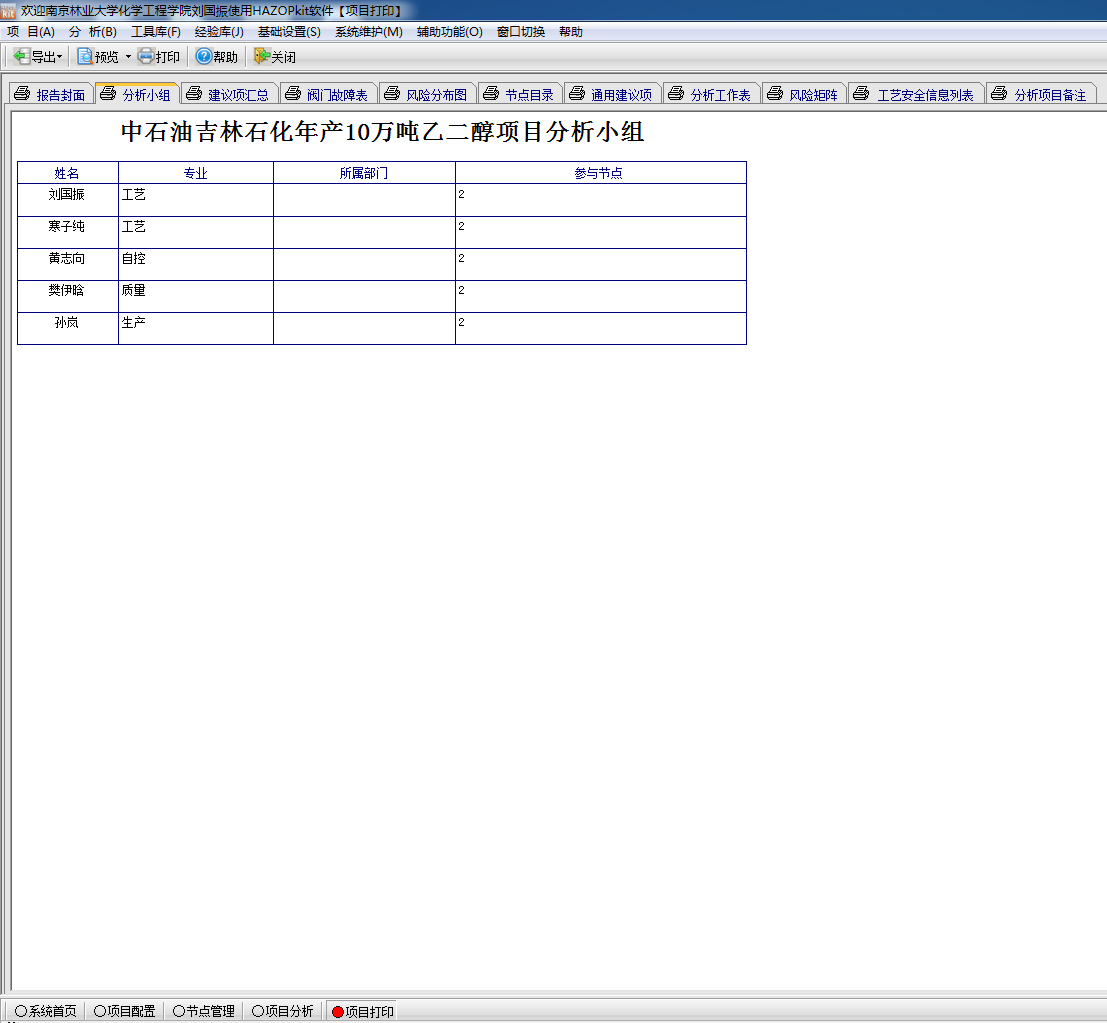Click the 关闭 exit door icon

coord(262,56)
